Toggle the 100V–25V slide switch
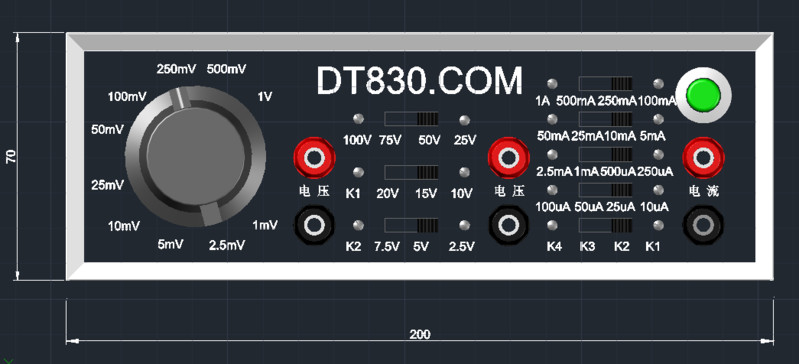Image resolution: width=799 pixels, height=364 pixels. pos(411,119)
